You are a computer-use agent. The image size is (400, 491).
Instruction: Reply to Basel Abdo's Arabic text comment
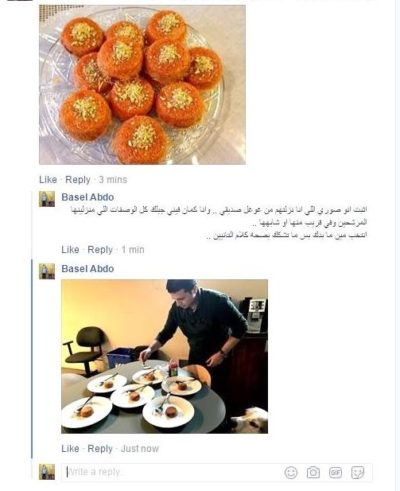pyautogui.click(x=100, y=250)
